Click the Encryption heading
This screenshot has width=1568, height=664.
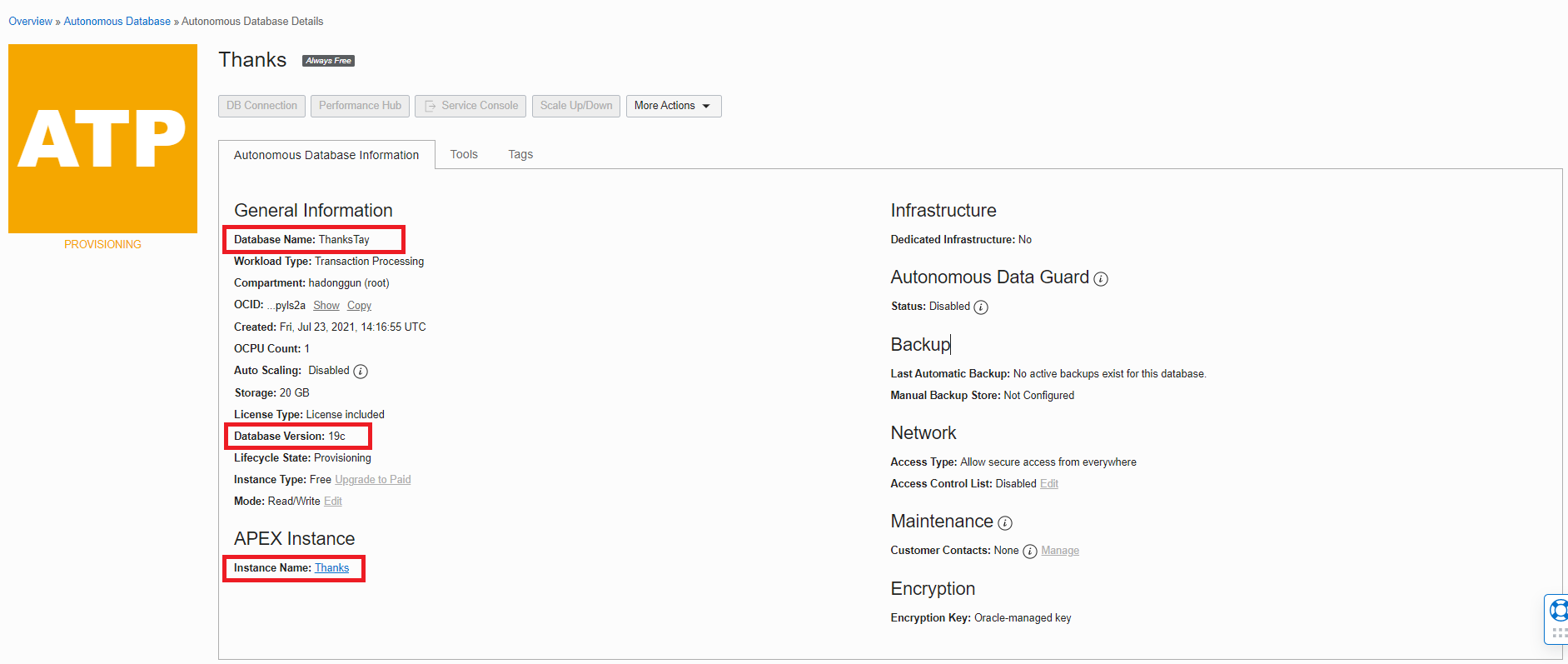(x=933, y=589)
